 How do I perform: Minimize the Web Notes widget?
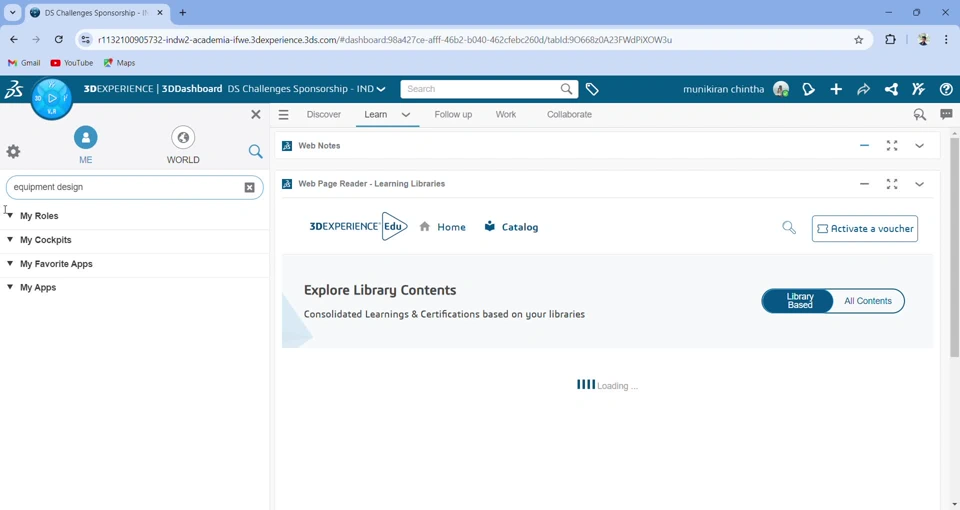(864, 146)
